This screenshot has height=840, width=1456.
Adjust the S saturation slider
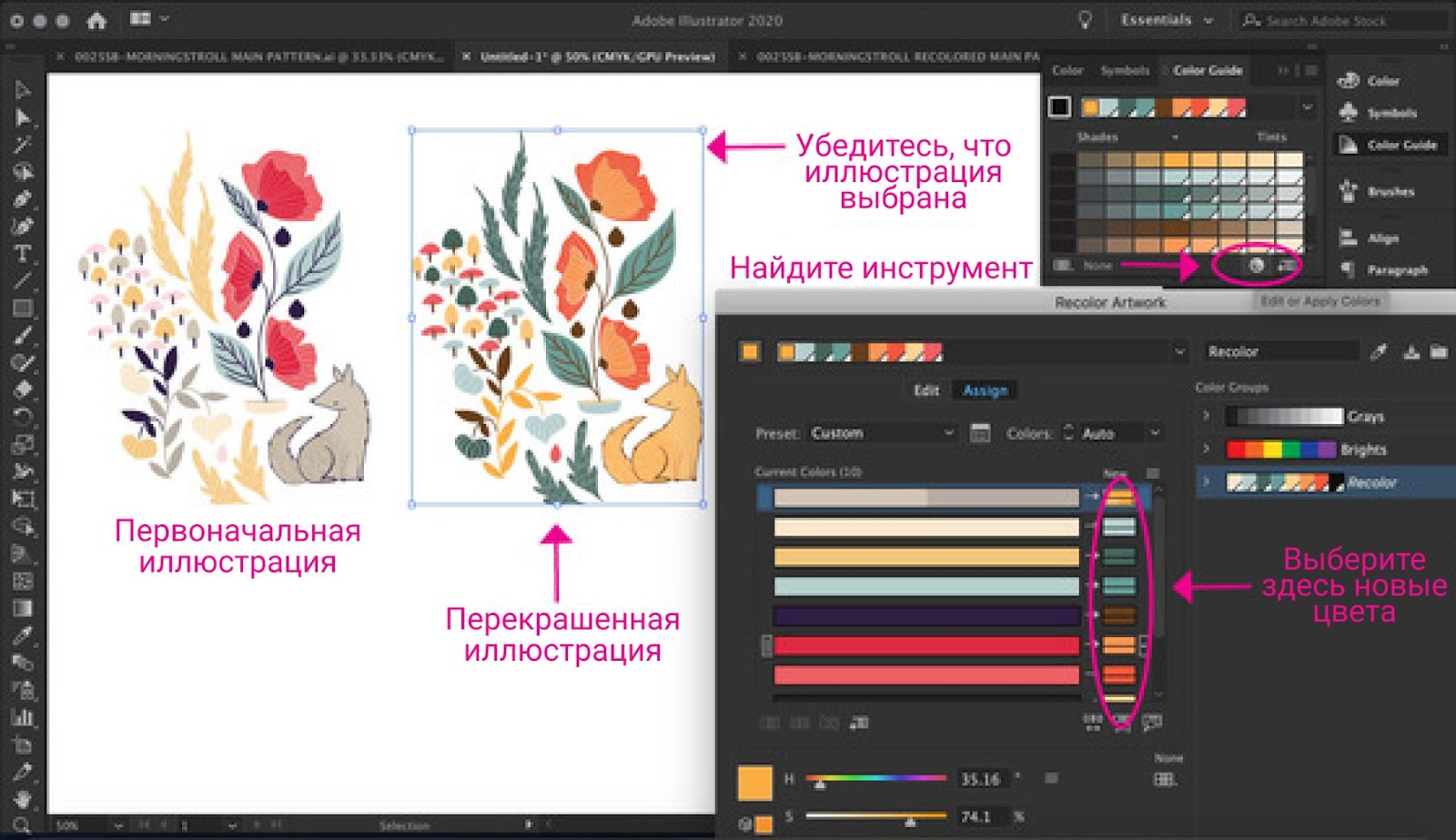click(x=875, y=817)
